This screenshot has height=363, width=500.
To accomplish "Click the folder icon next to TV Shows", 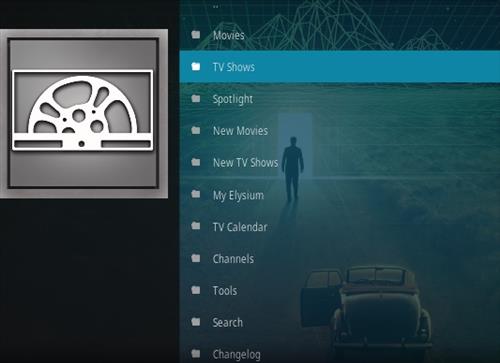I will tap(196, 66).
